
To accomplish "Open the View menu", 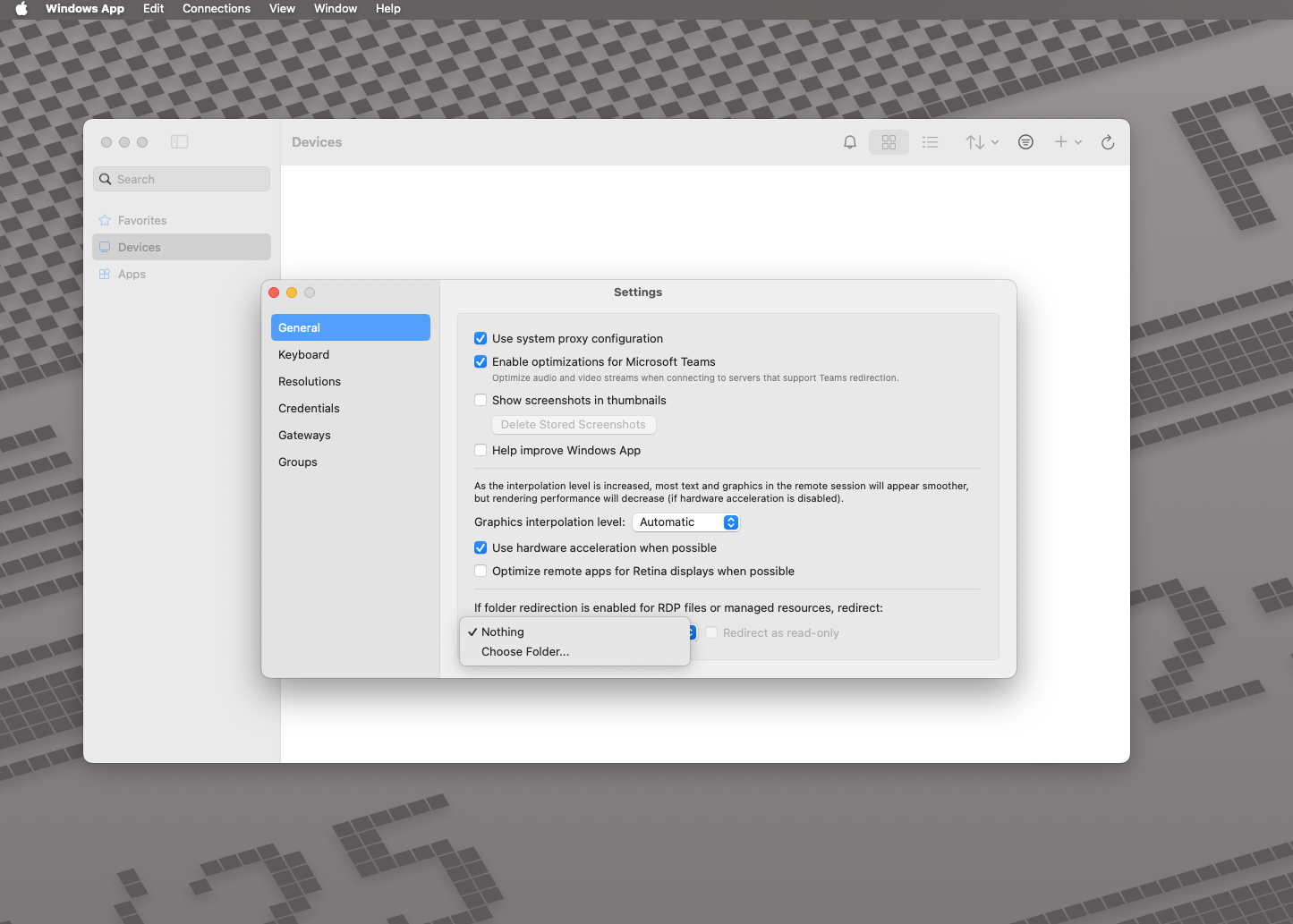I will pyautogui.click(x=282, y=9).
